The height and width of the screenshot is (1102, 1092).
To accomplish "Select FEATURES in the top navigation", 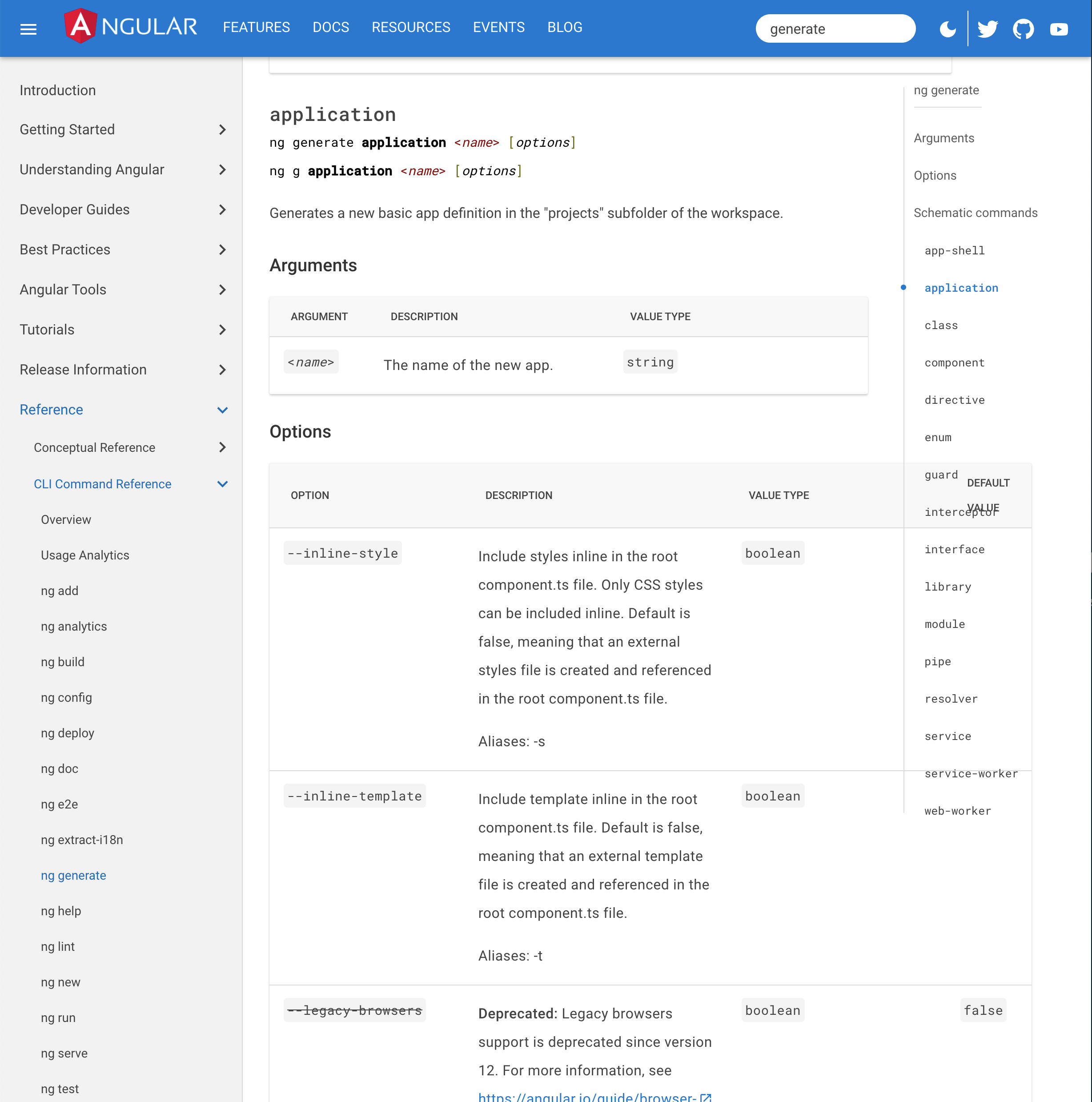I will [256, 27].
